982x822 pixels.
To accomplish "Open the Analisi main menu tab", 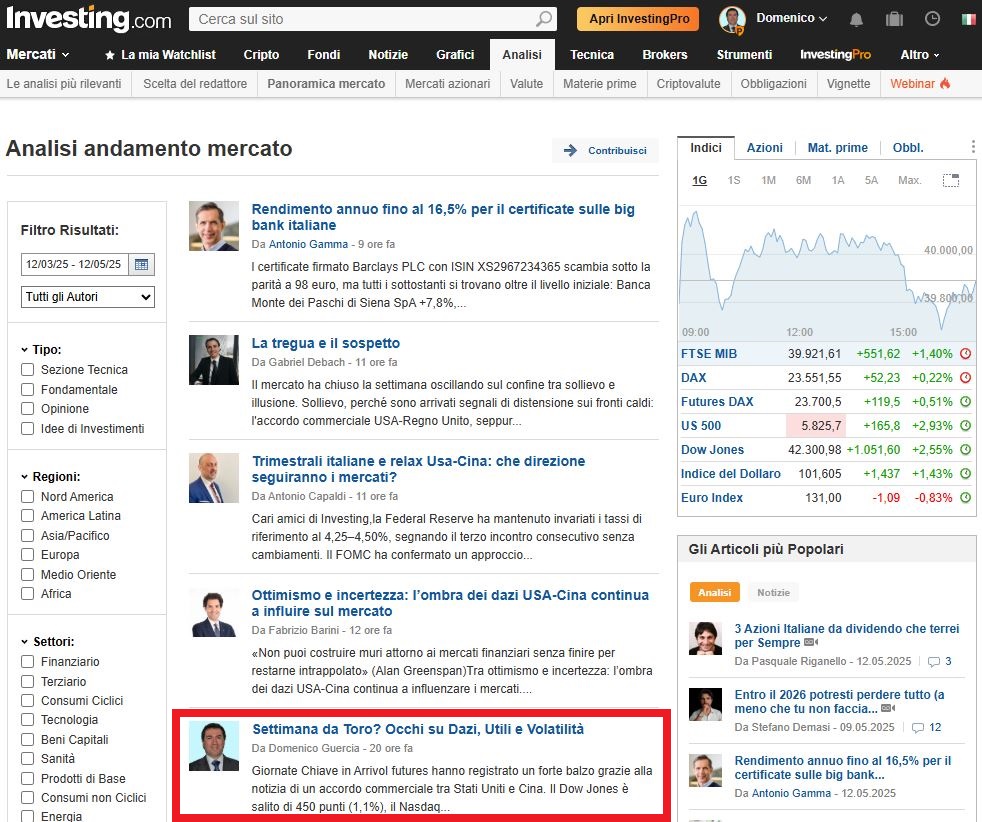I will click(x=522, y=54).
